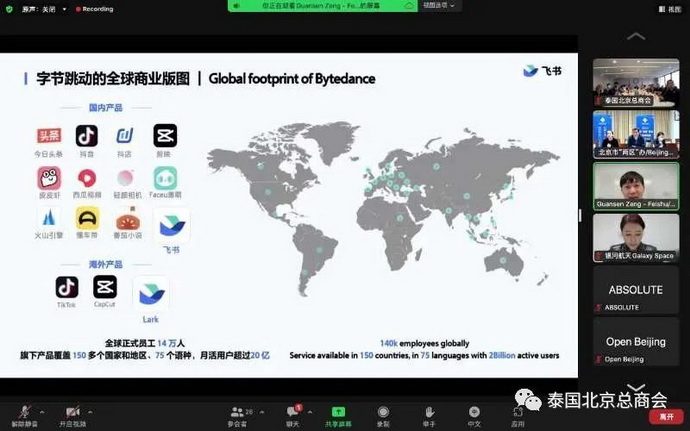Select the Open Beijing participant tile
690x431 pixels.
(x=636, y=342)
